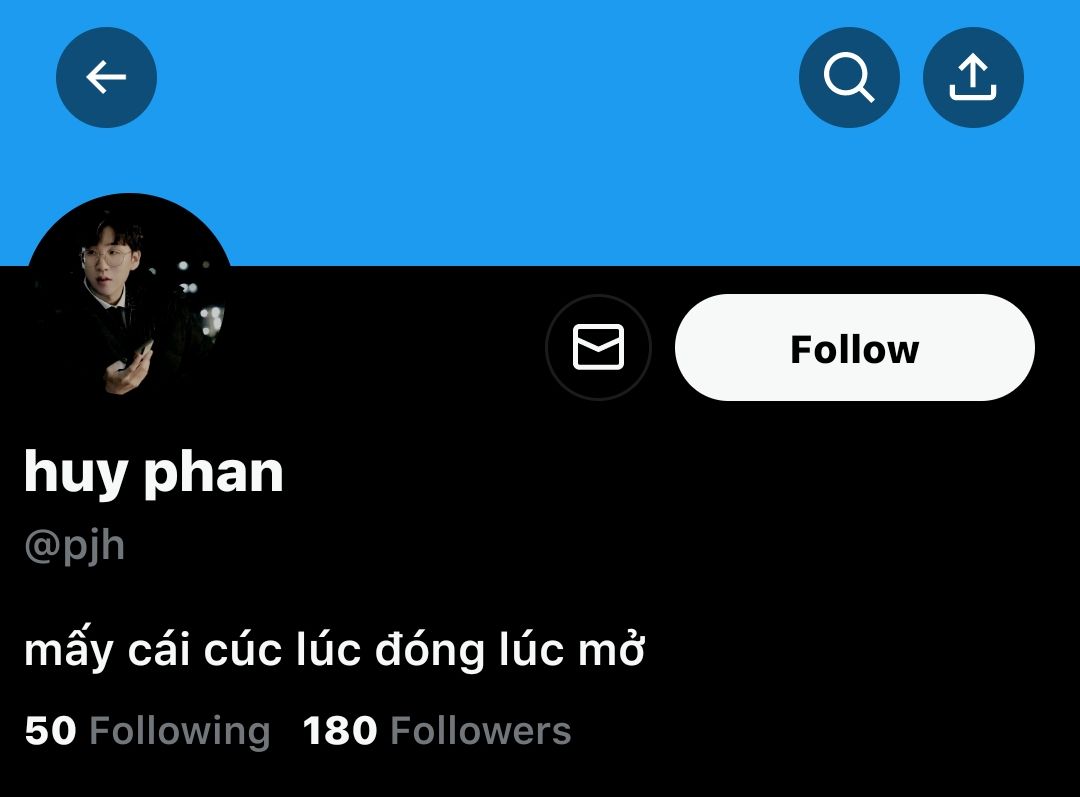This screenshot has width=1080, height=797.
Task: Tap the share profile upload icon
Action: [973, 77]
